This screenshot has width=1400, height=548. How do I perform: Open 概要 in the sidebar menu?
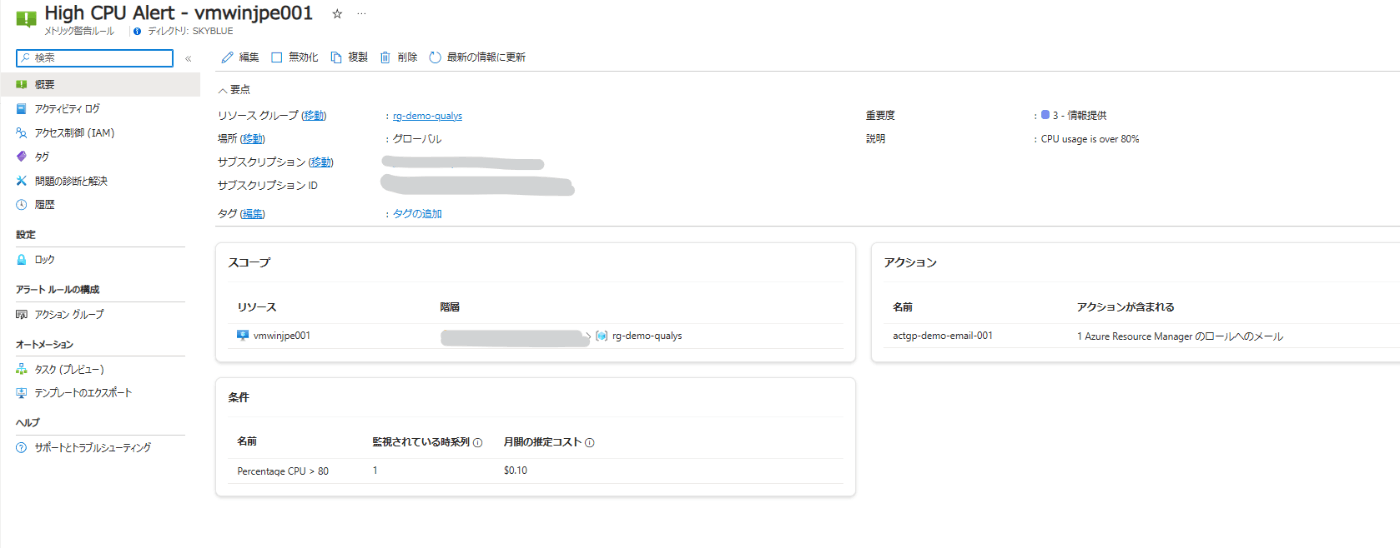coord(100,84)
